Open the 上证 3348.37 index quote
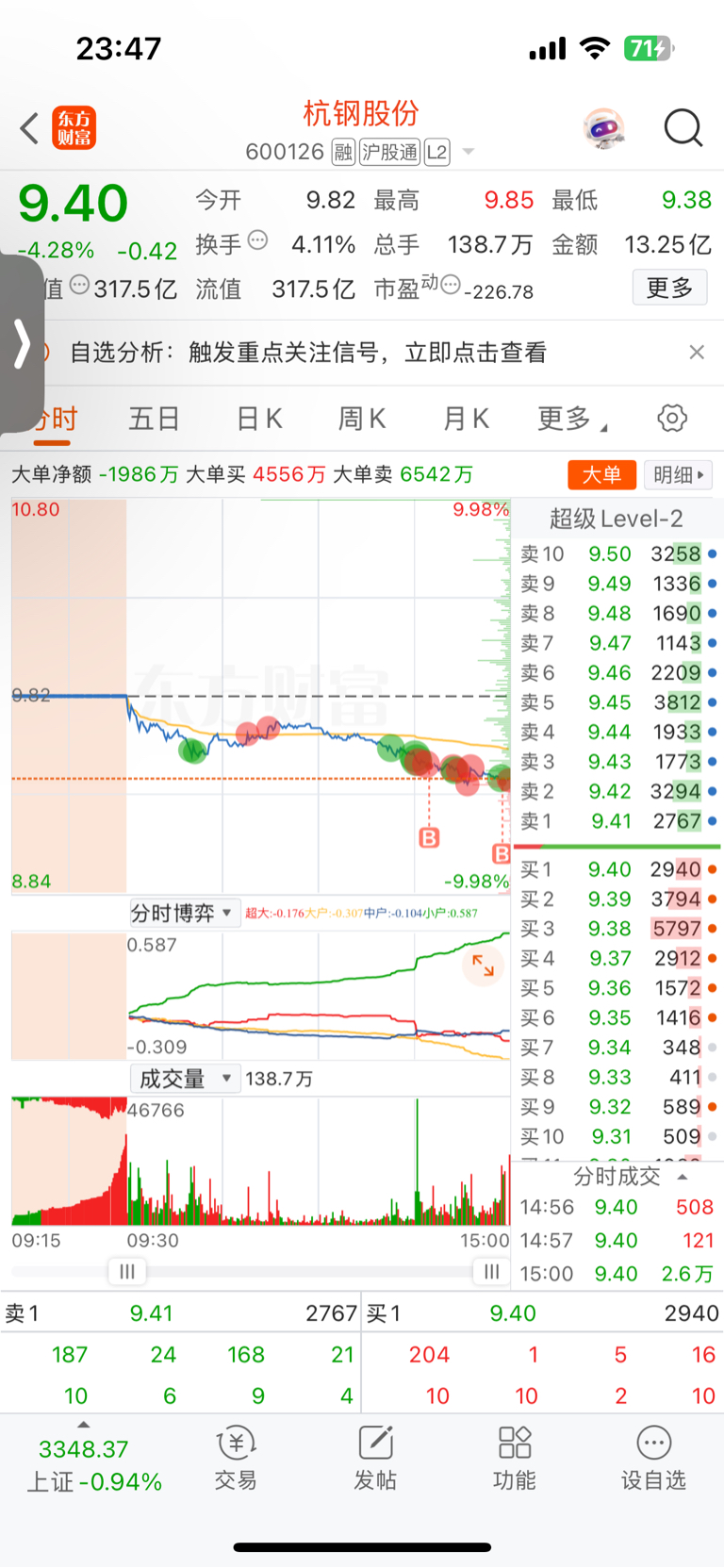Viewport: 724px width, 1568px height. 93,1465
